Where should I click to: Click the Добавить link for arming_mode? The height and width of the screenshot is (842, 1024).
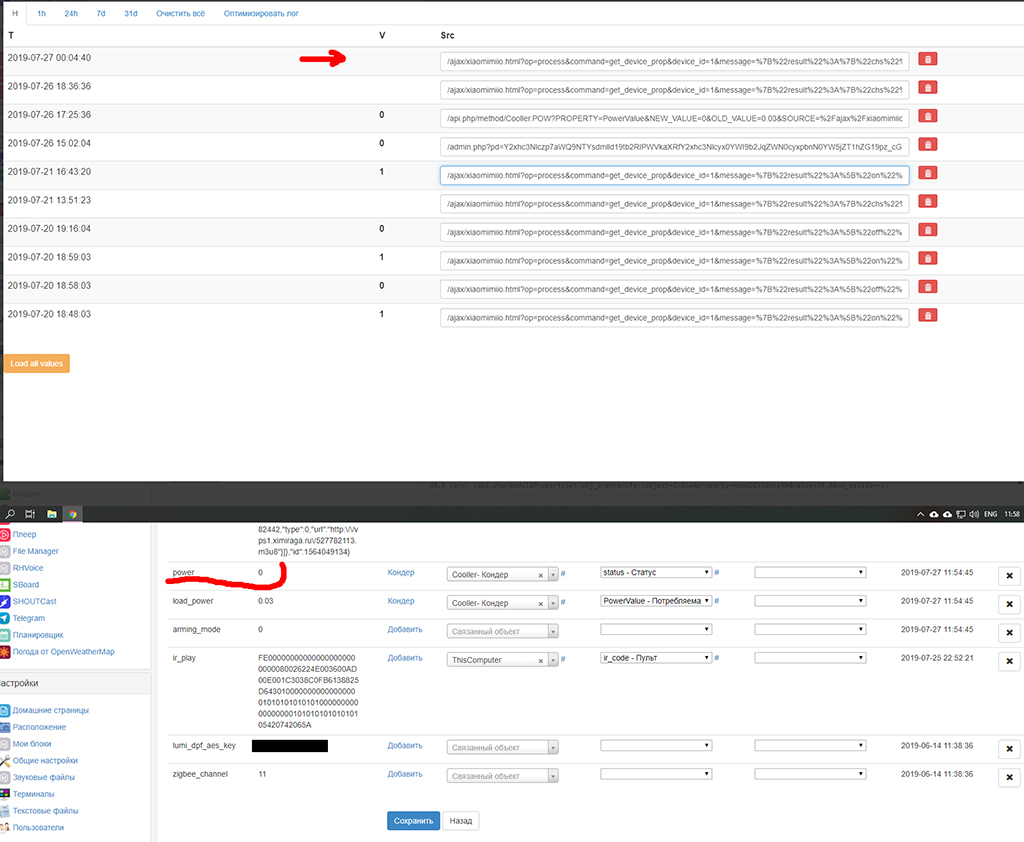tap(404, 630)
